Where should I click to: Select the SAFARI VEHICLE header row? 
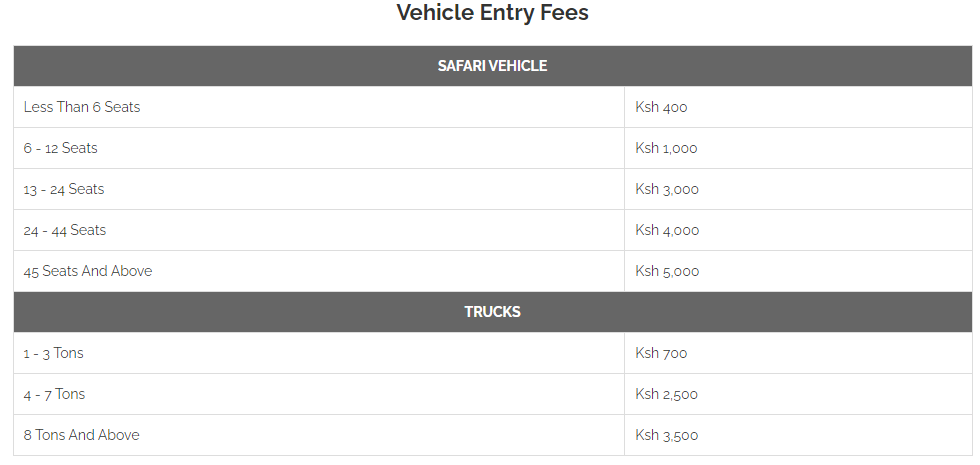492,66
